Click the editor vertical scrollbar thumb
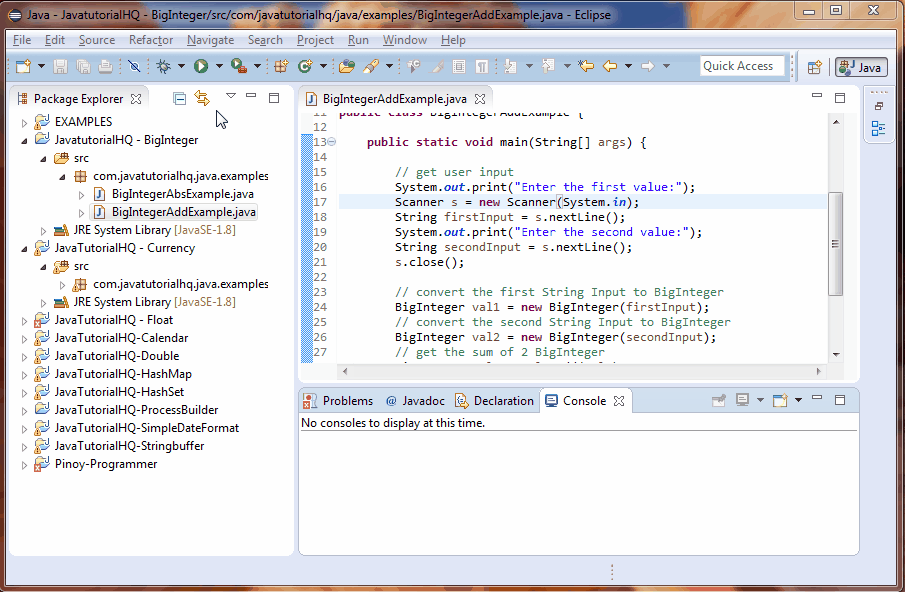 click(835, 243)
